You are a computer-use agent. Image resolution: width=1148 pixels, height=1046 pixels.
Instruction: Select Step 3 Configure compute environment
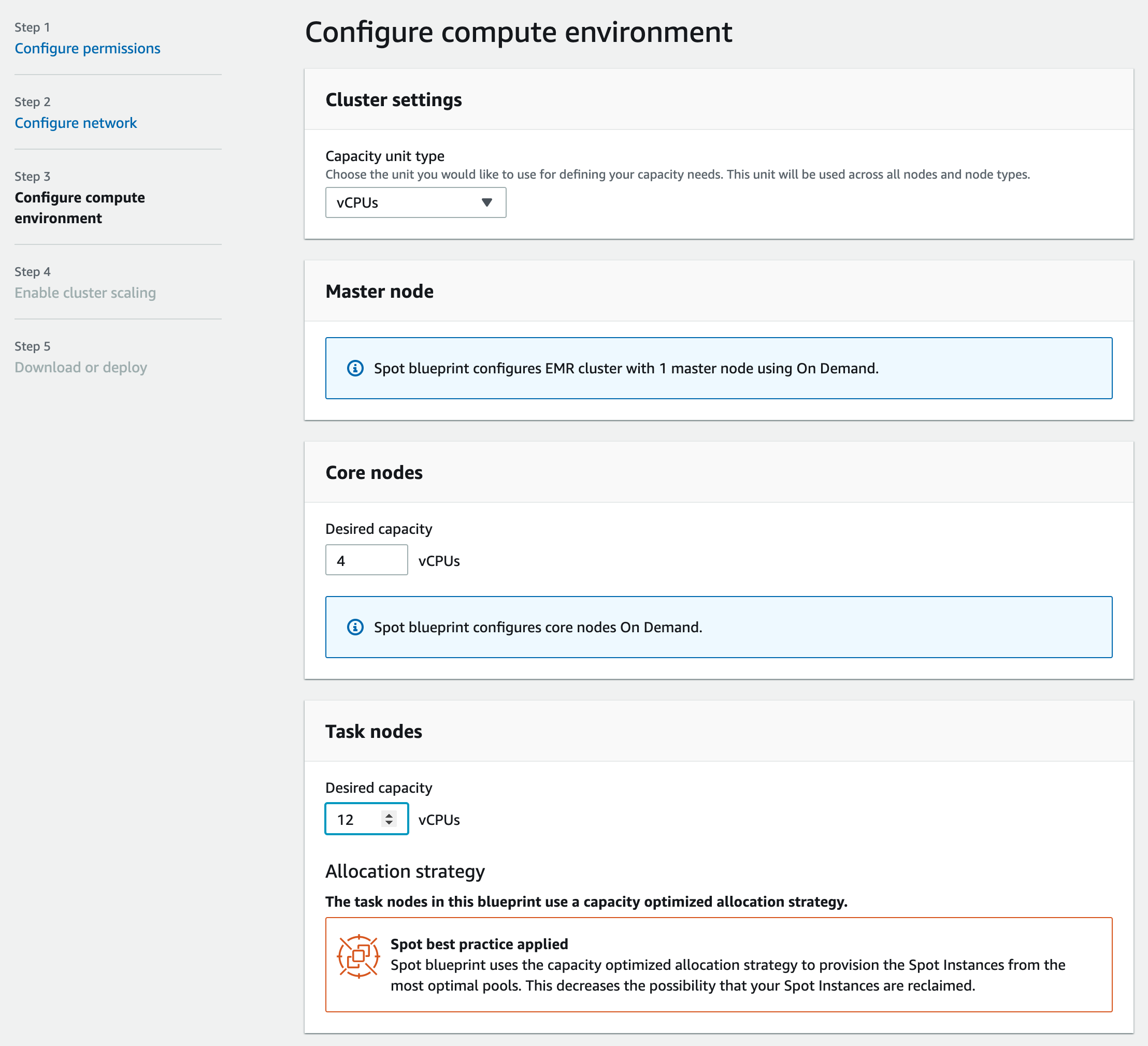(x=80, y=207)
